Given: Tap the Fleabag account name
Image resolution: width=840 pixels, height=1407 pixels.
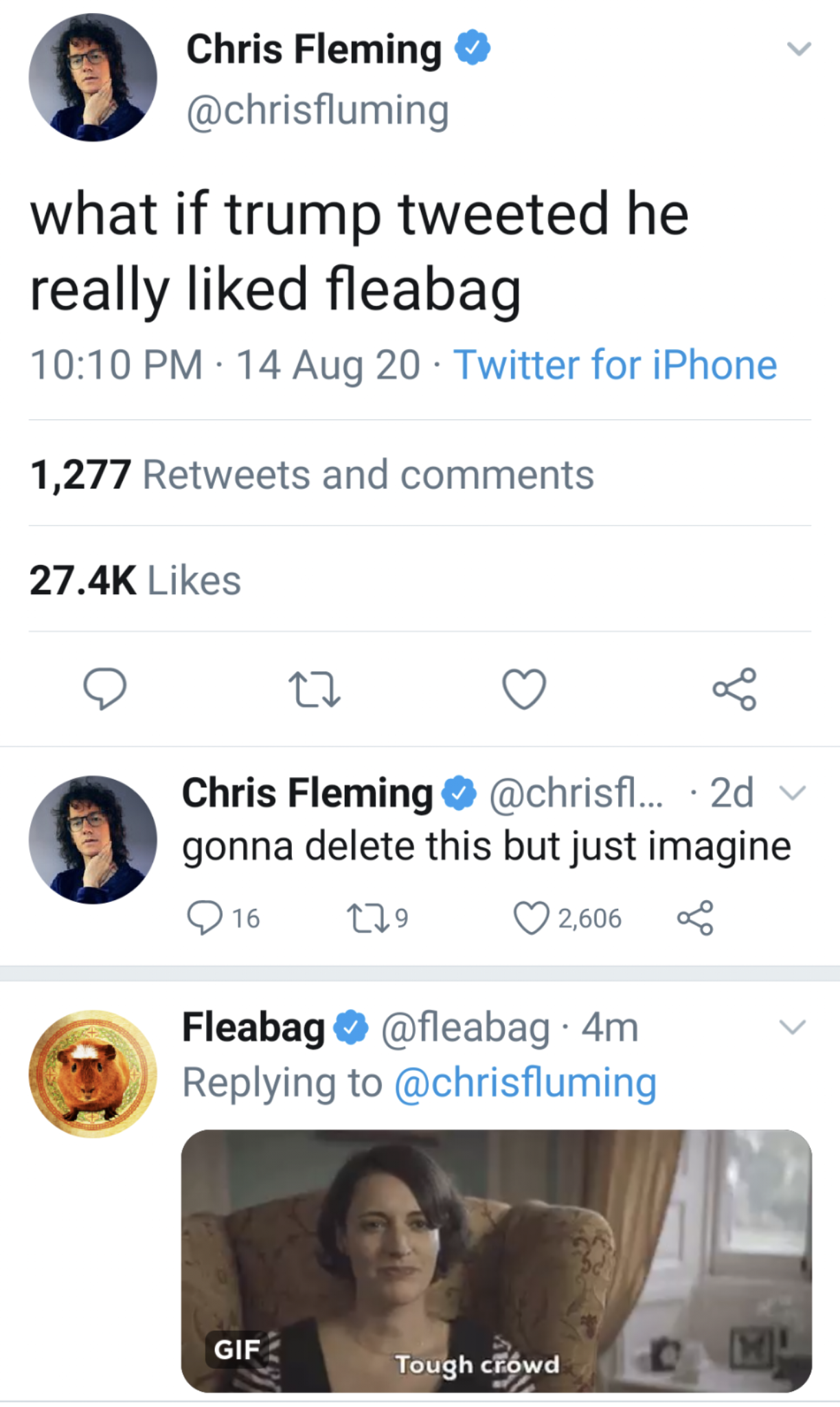Looking at the screenshot, I should (253, 1028).
